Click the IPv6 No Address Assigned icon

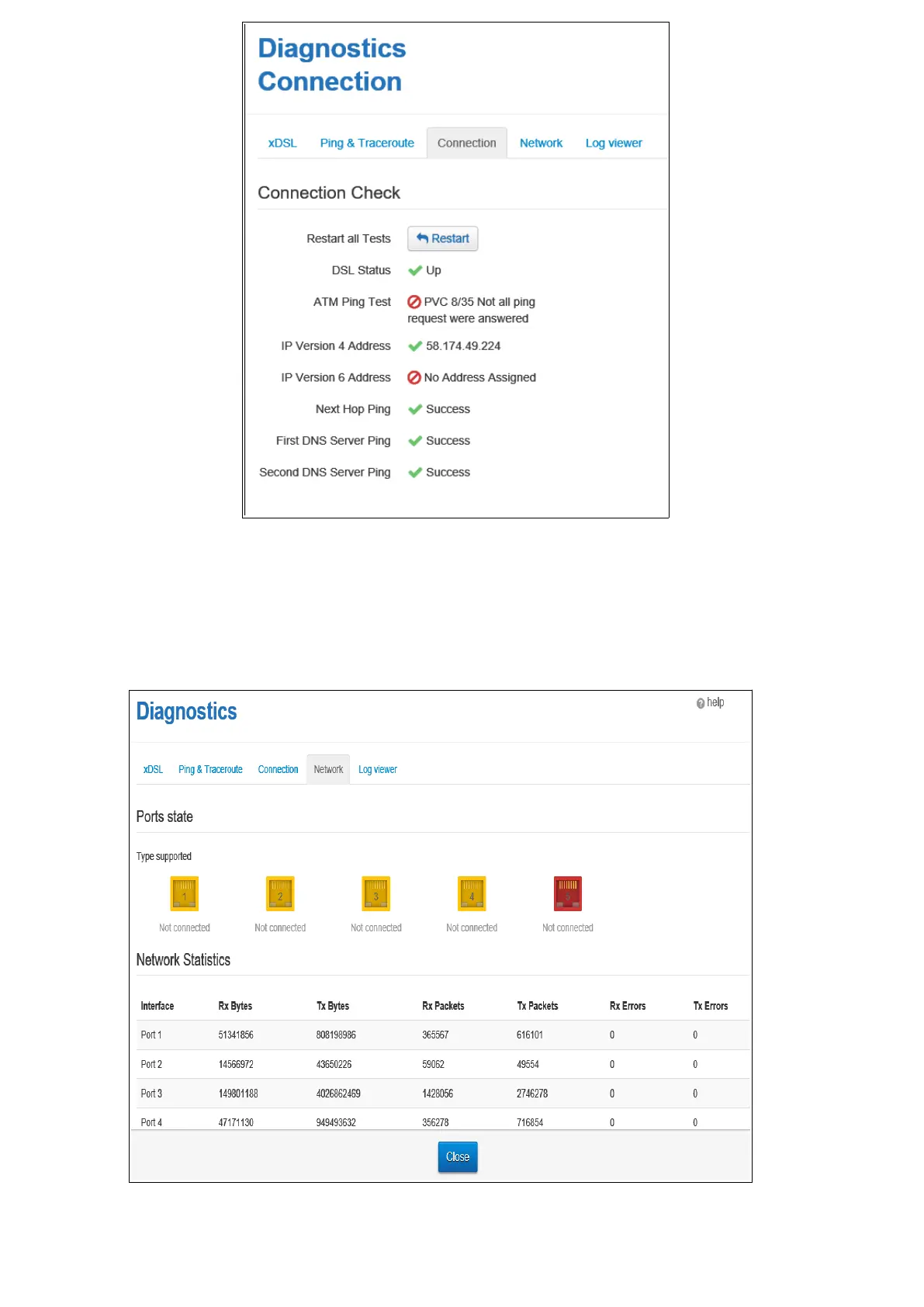point(414,378)
